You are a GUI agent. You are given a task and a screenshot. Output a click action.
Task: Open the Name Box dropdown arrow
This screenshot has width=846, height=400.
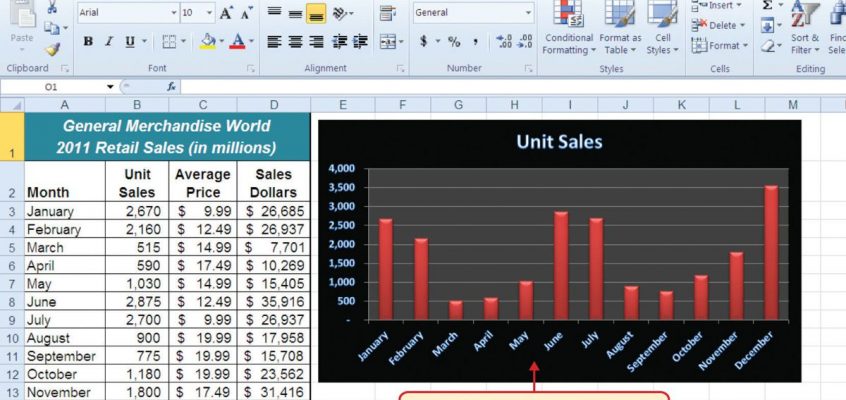110,87
